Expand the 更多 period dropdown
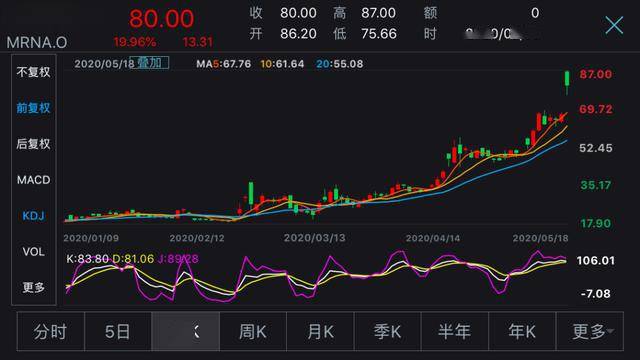The image size is (640, 360). [x=590, y=331]
